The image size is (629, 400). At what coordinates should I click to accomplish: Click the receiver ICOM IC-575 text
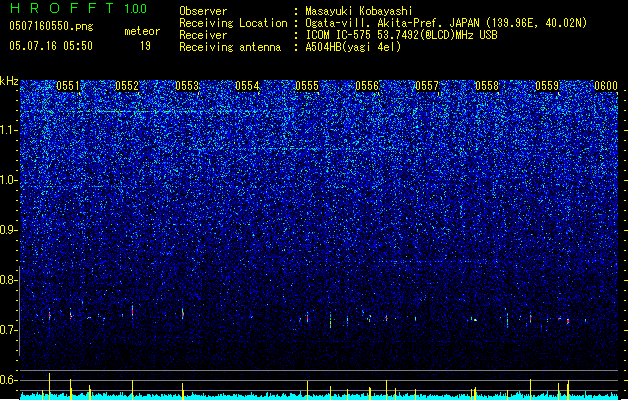click(401, 35)
